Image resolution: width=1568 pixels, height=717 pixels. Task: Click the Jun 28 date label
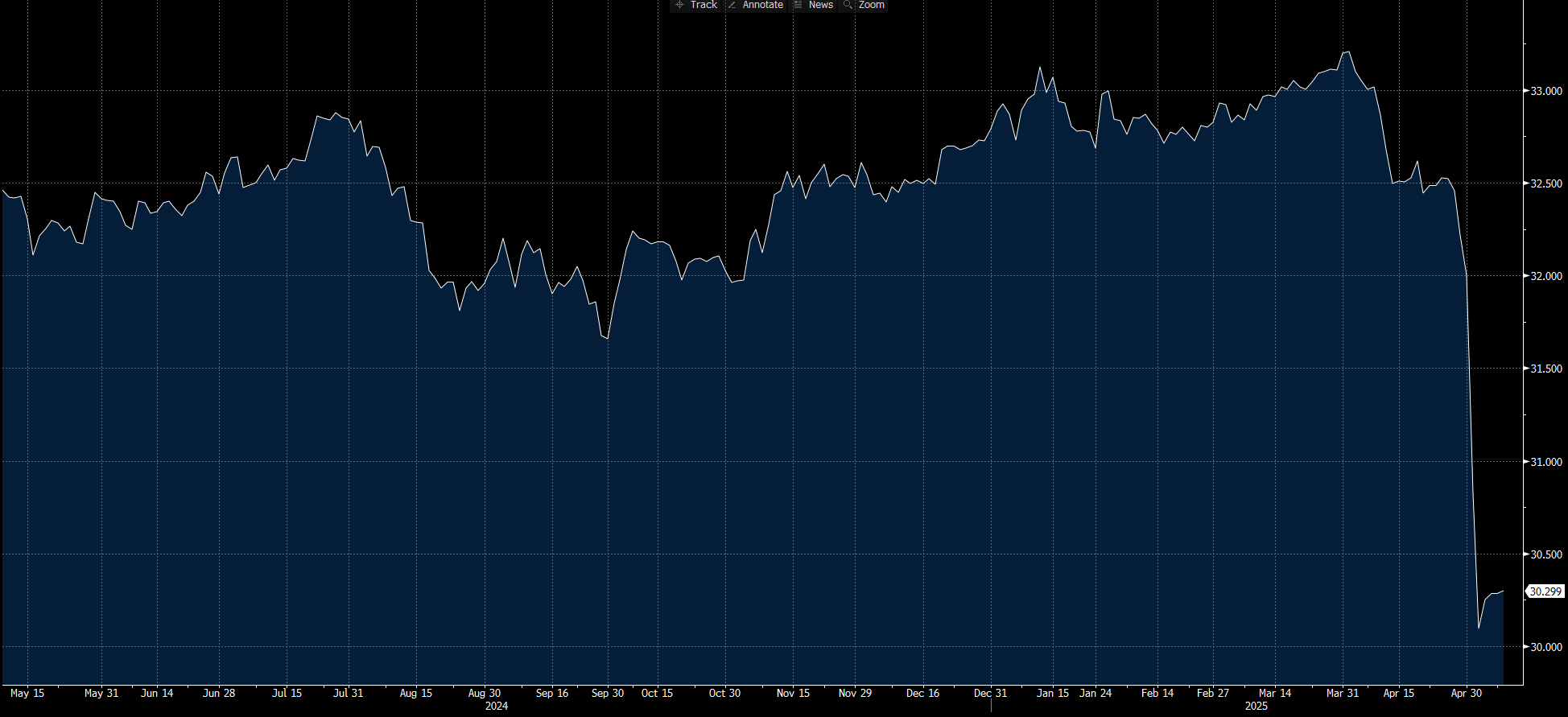[219, 693]
